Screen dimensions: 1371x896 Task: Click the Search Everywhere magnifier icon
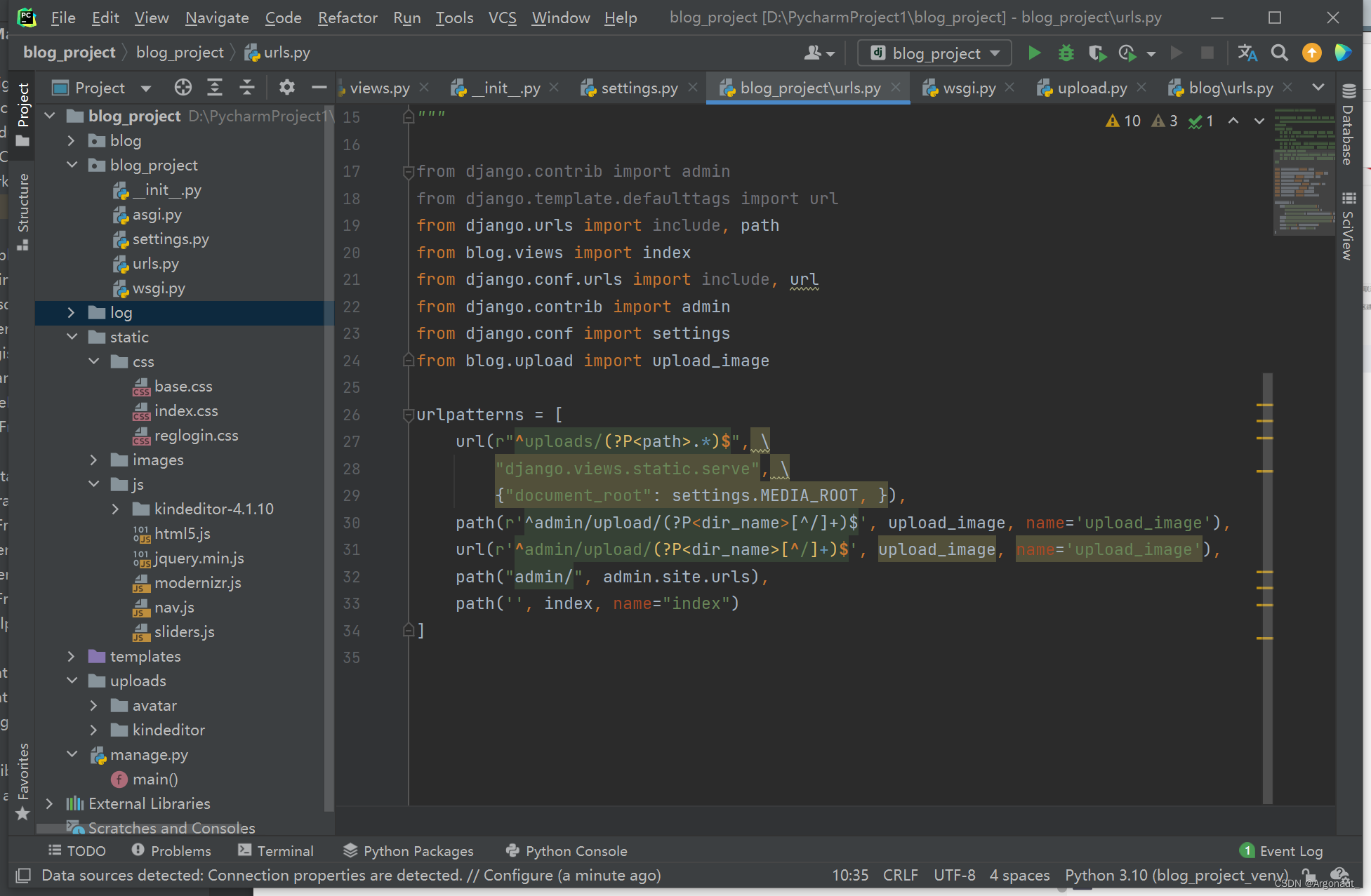[1279, 53]
